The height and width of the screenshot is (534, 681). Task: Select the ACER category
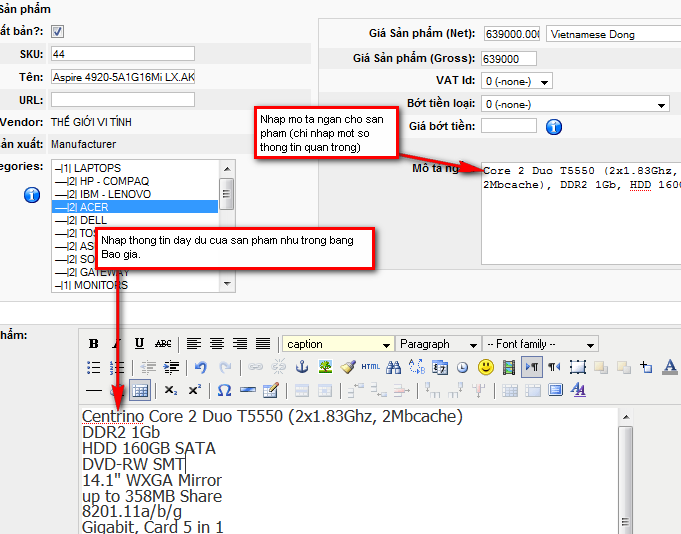(135, 207)
